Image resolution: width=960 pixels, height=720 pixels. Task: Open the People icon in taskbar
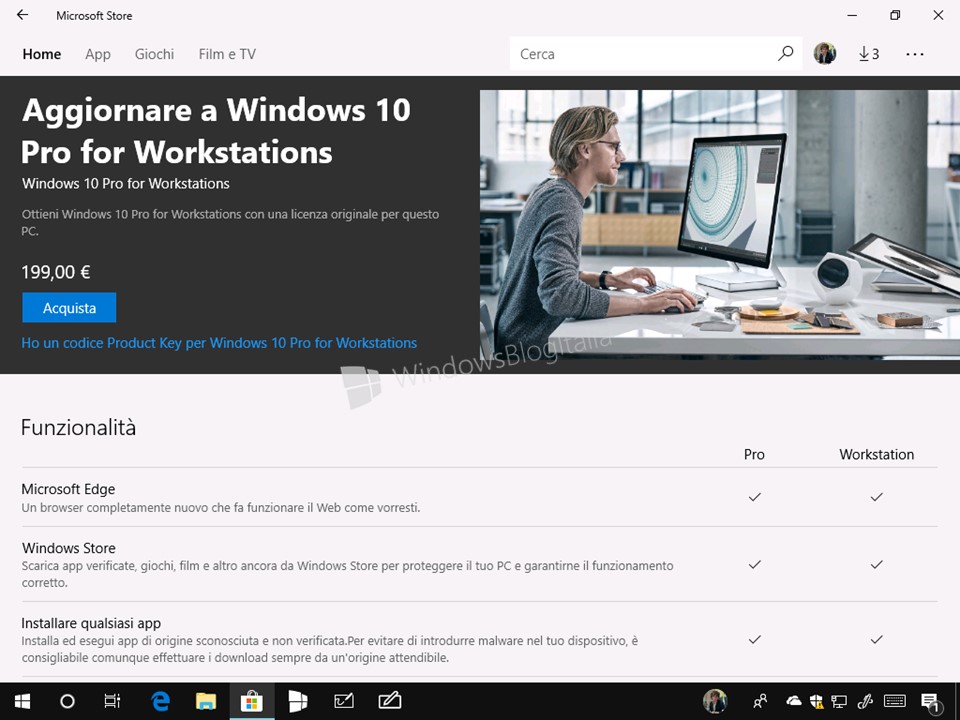pyautogui.click(x=760, y=701)
